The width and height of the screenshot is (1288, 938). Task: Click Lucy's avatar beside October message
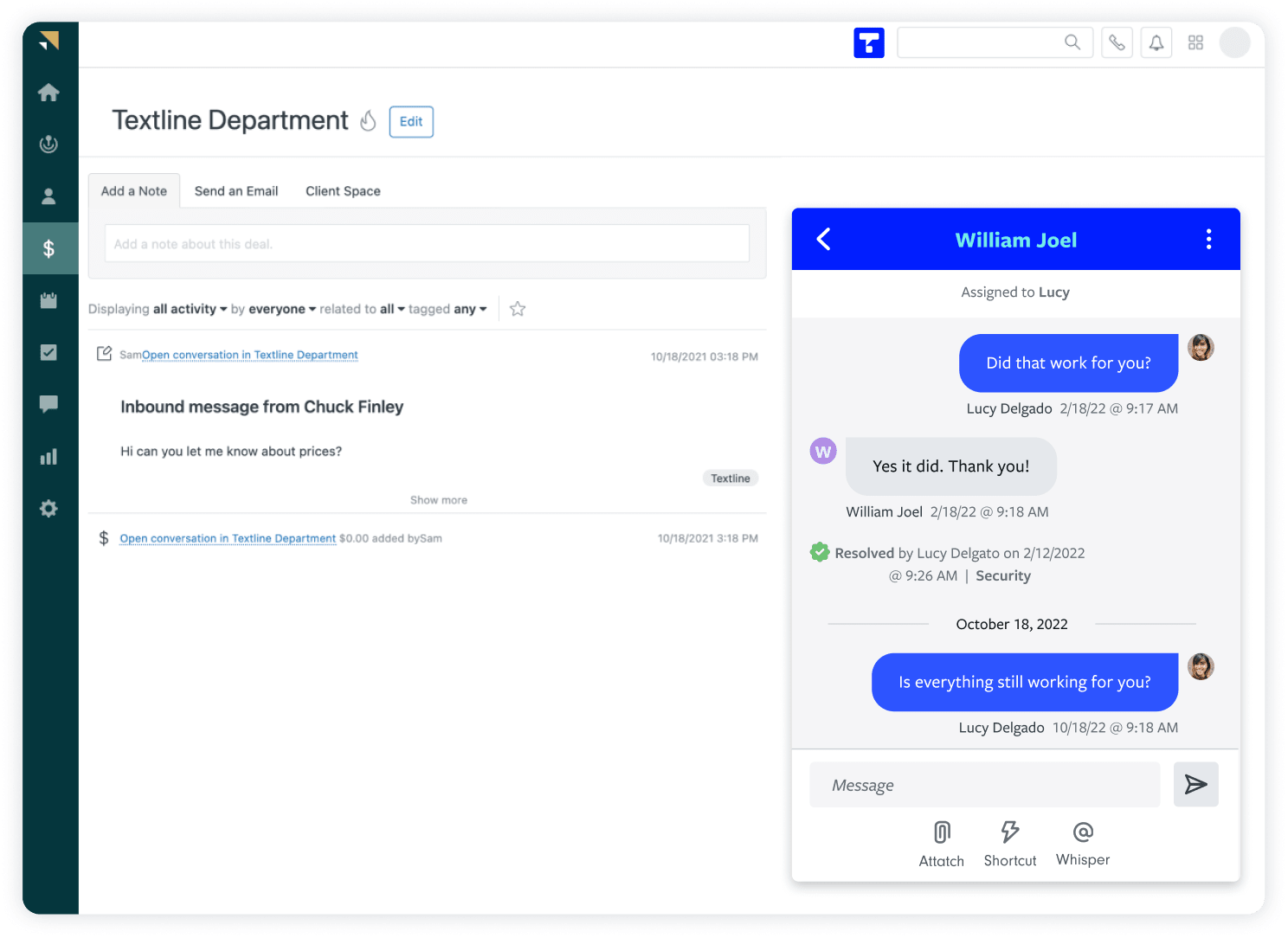click(1201, 667)
